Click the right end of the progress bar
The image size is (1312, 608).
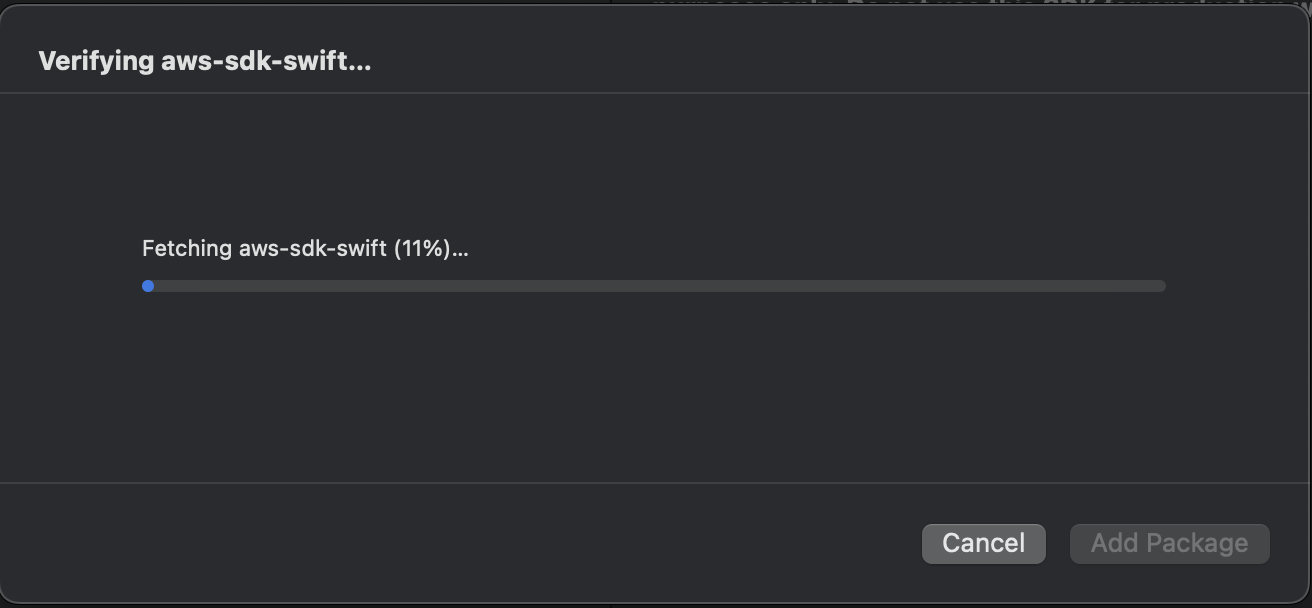point(1160,286)
